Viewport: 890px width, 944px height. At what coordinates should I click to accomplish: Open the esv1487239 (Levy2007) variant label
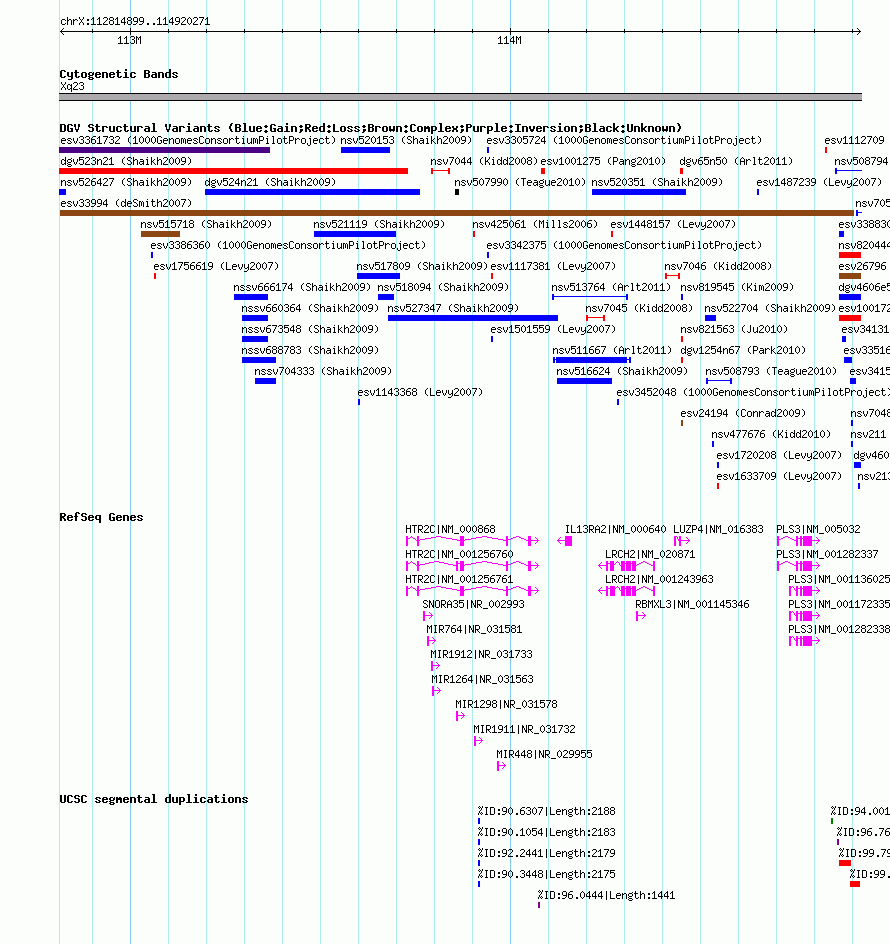click(x=820, y=182)
